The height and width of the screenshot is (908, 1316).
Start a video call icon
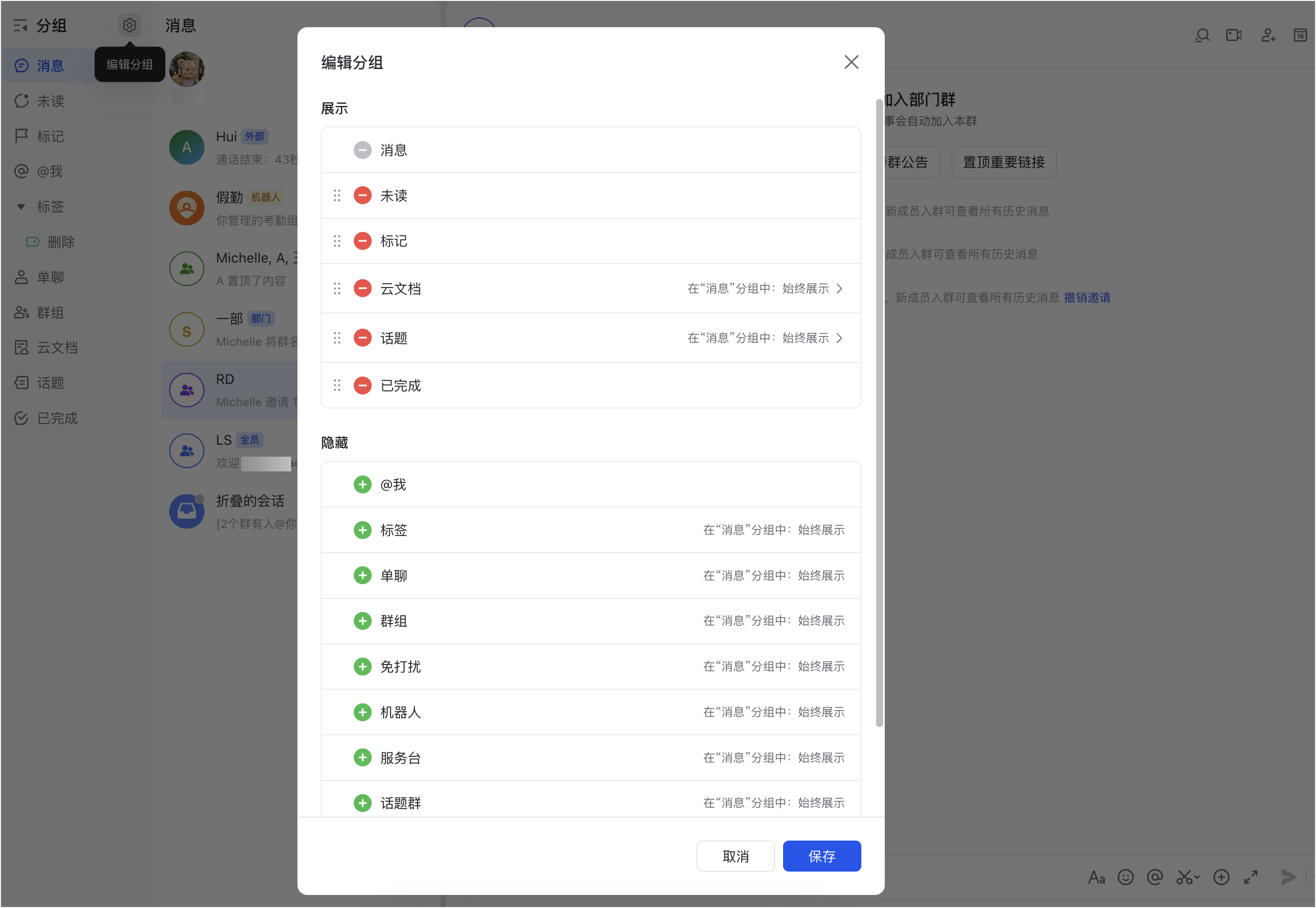click(x=1233, y=35)
